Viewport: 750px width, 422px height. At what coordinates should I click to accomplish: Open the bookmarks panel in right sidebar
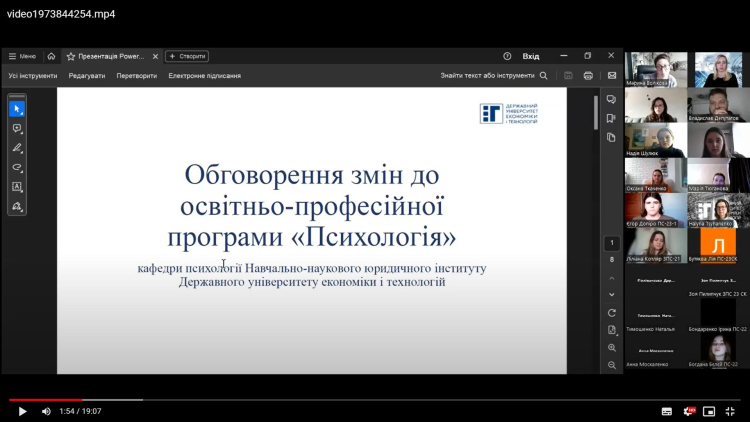tap(612, 118)
